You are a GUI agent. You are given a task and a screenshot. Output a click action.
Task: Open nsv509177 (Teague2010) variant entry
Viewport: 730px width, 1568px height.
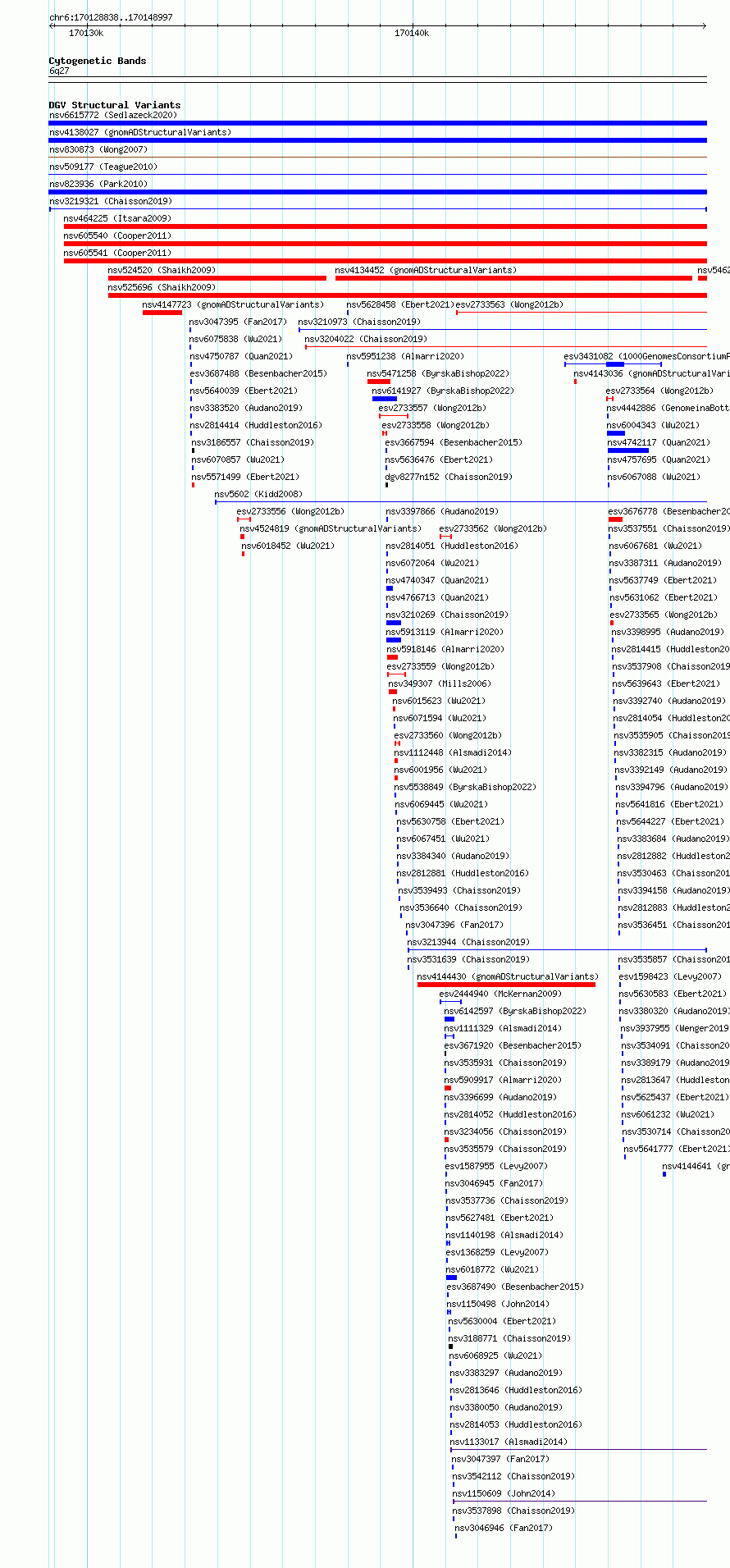(x=103, y=167)
